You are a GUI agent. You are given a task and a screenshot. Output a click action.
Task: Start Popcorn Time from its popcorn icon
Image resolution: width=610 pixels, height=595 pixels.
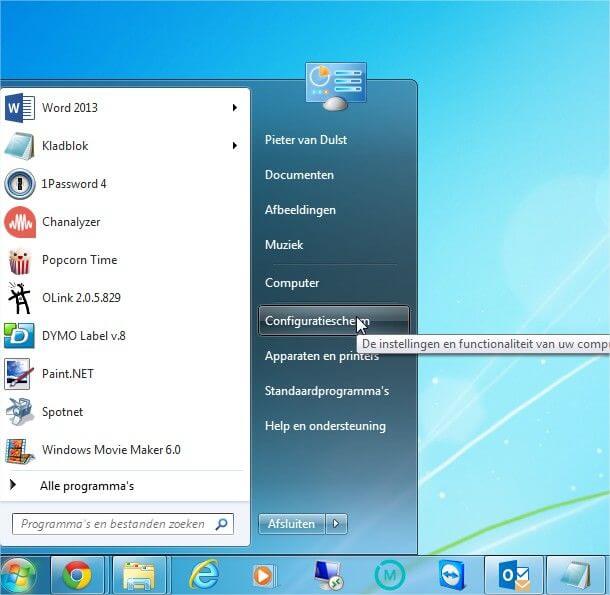point(19,261)
